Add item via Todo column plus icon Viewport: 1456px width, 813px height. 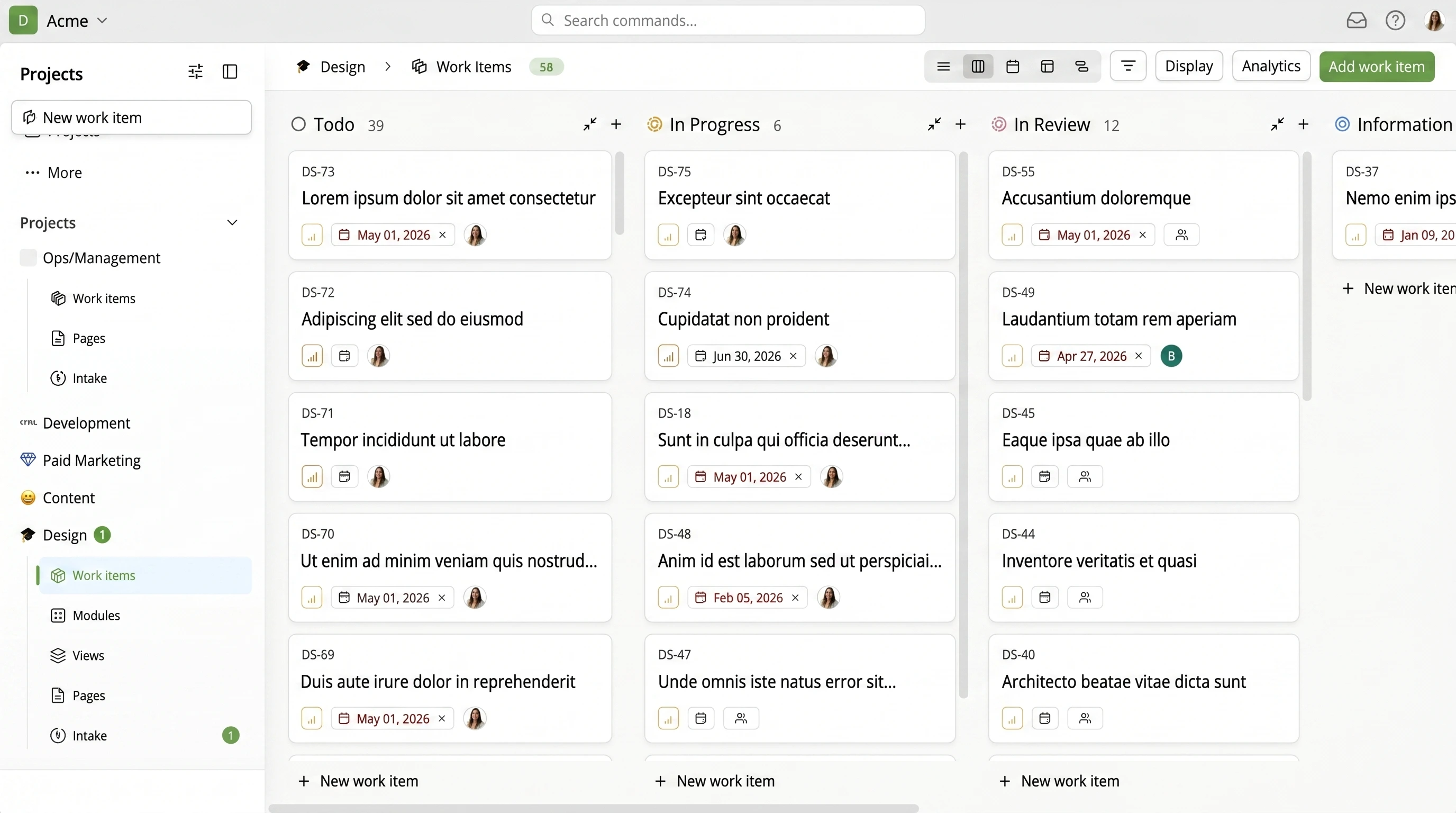616,124
